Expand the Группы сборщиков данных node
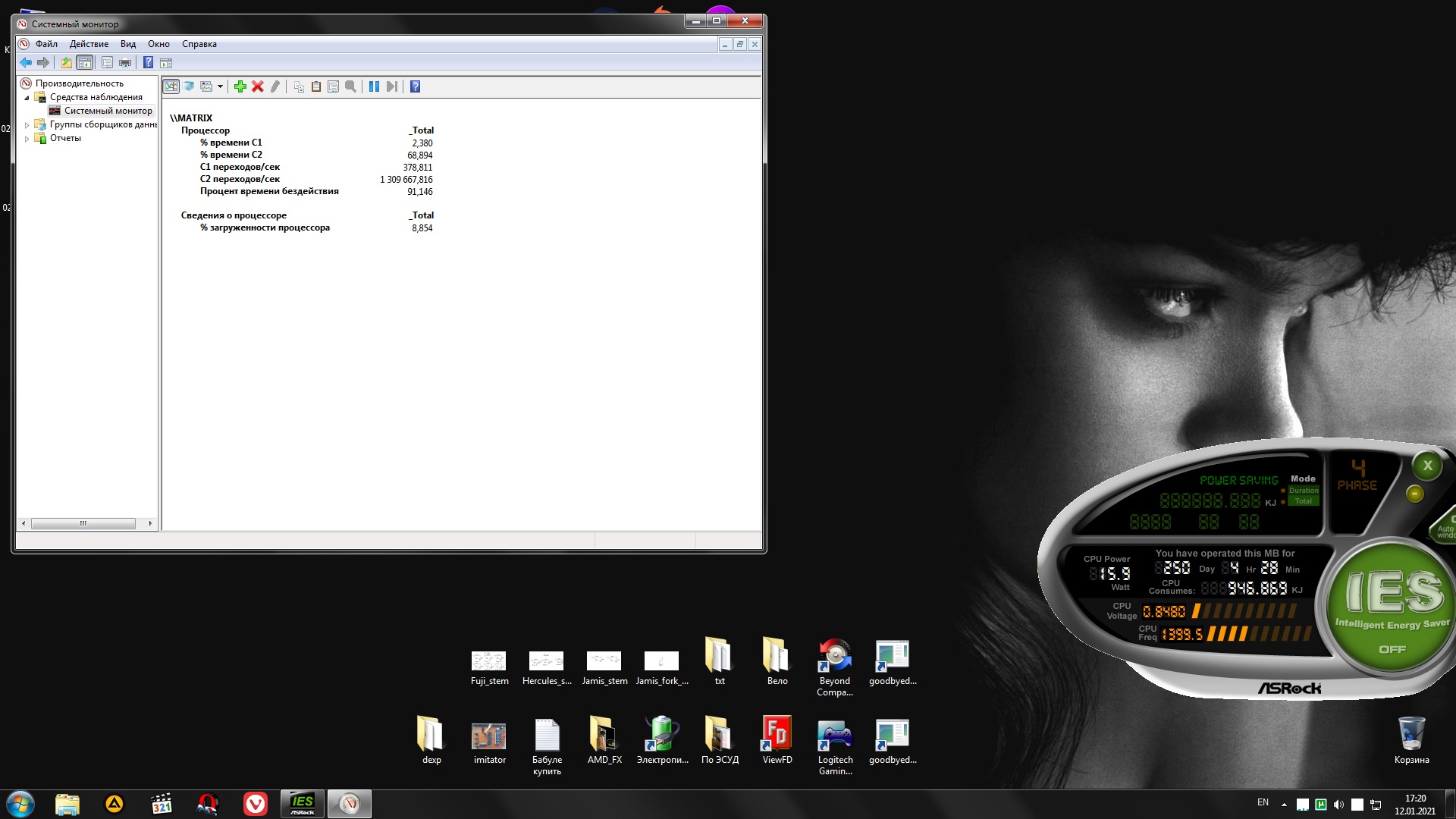 tap(27, 125)
